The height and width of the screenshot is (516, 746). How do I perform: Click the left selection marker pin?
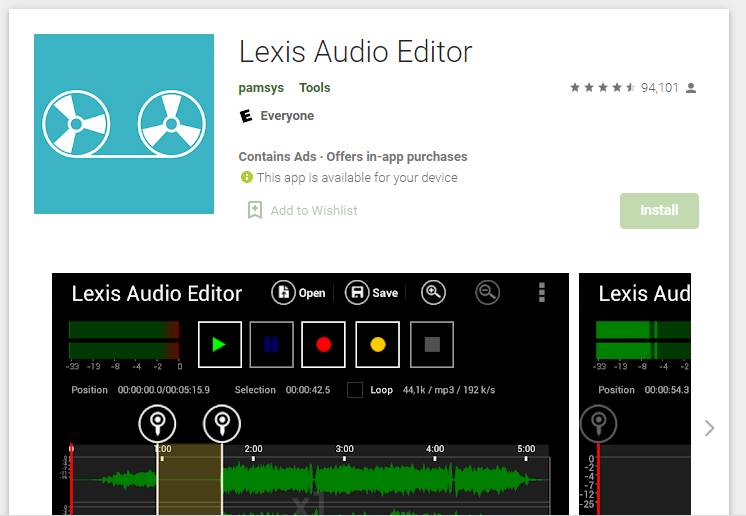click(x=157, y=423)
